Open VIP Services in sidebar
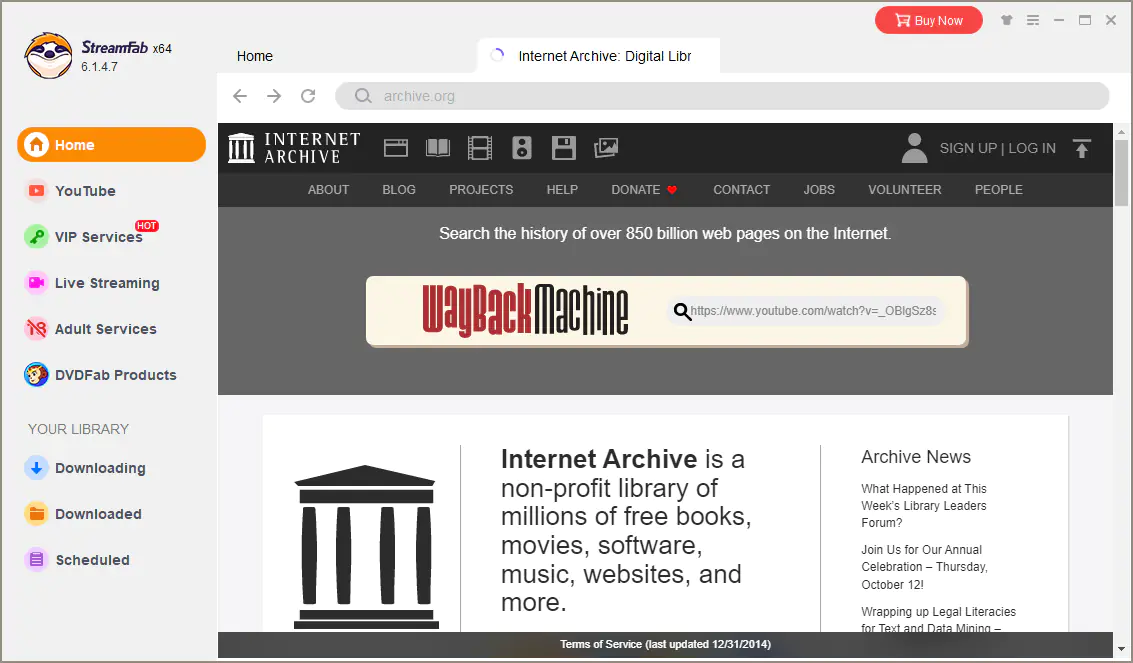This screenshot has width=1133, height=663. [x=98, y=237]
